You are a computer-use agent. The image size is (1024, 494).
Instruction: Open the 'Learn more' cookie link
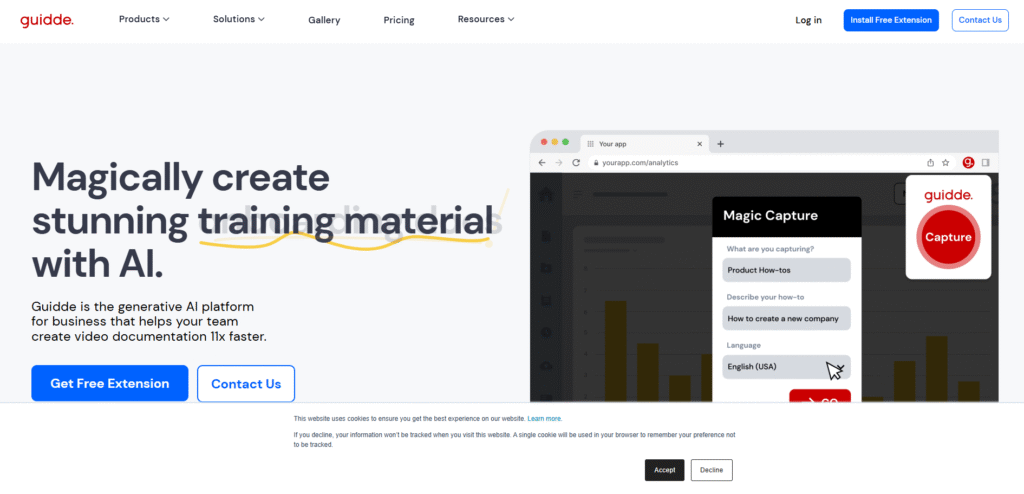click(x=545, y=419)
